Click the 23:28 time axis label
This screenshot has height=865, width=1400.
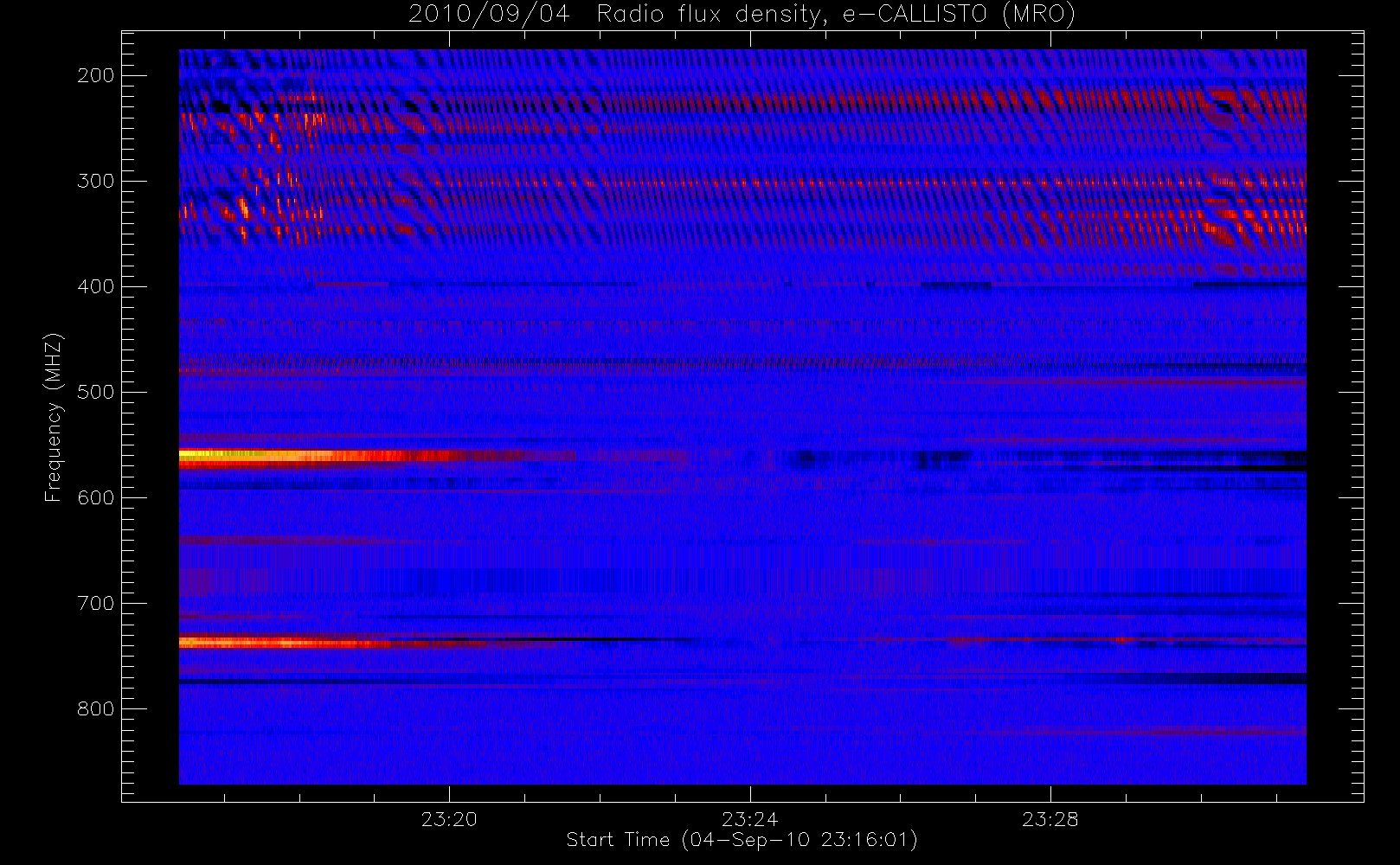point(1050,819)
